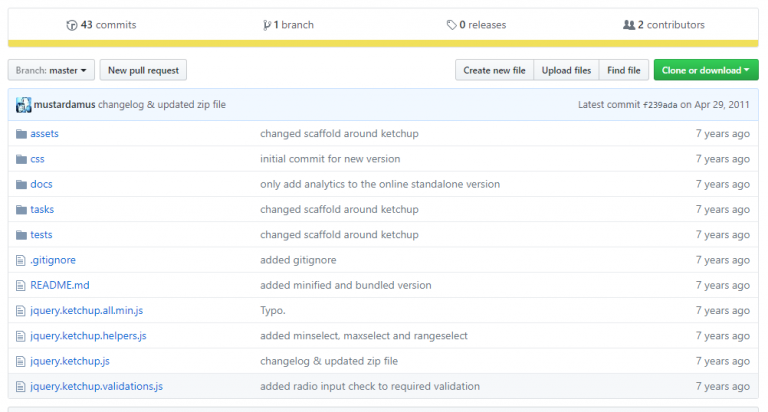The width and height of the screenshot is (768, 412).
Task: Click the .gitignore file icon
Action: 21,260
